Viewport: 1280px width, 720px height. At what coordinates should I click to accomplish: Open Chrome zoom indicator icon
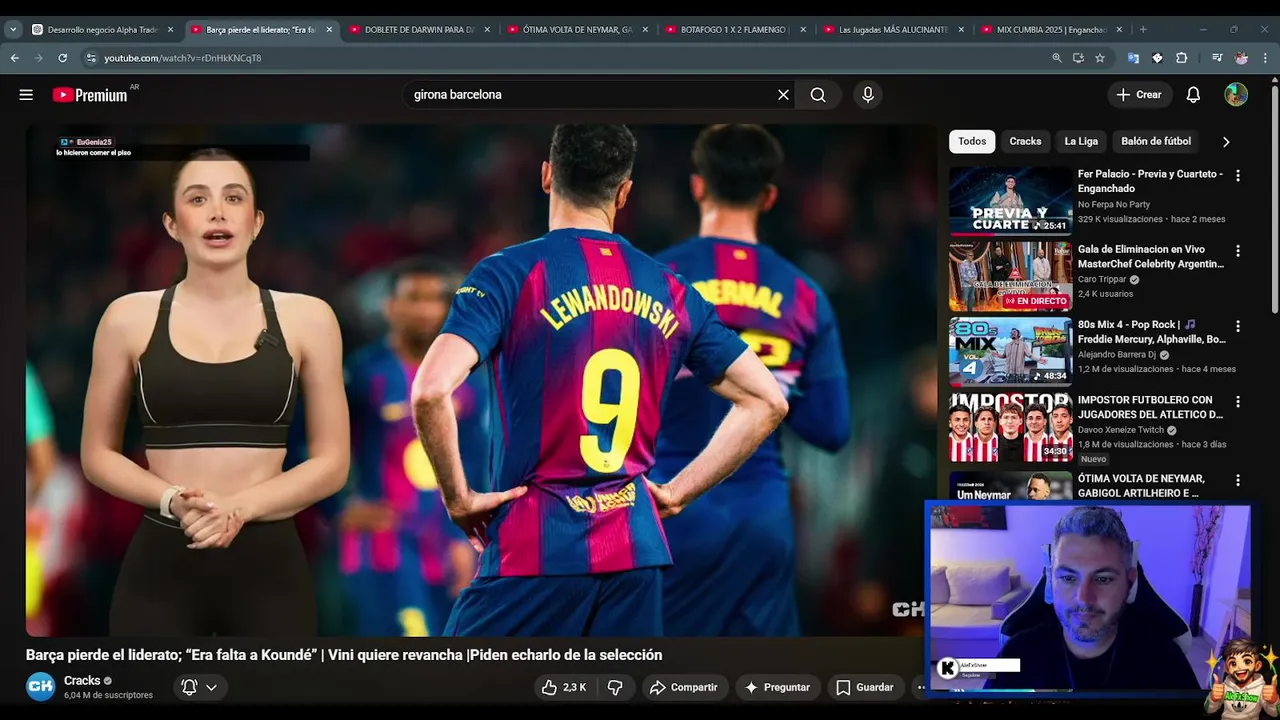tap(1057, 58)
